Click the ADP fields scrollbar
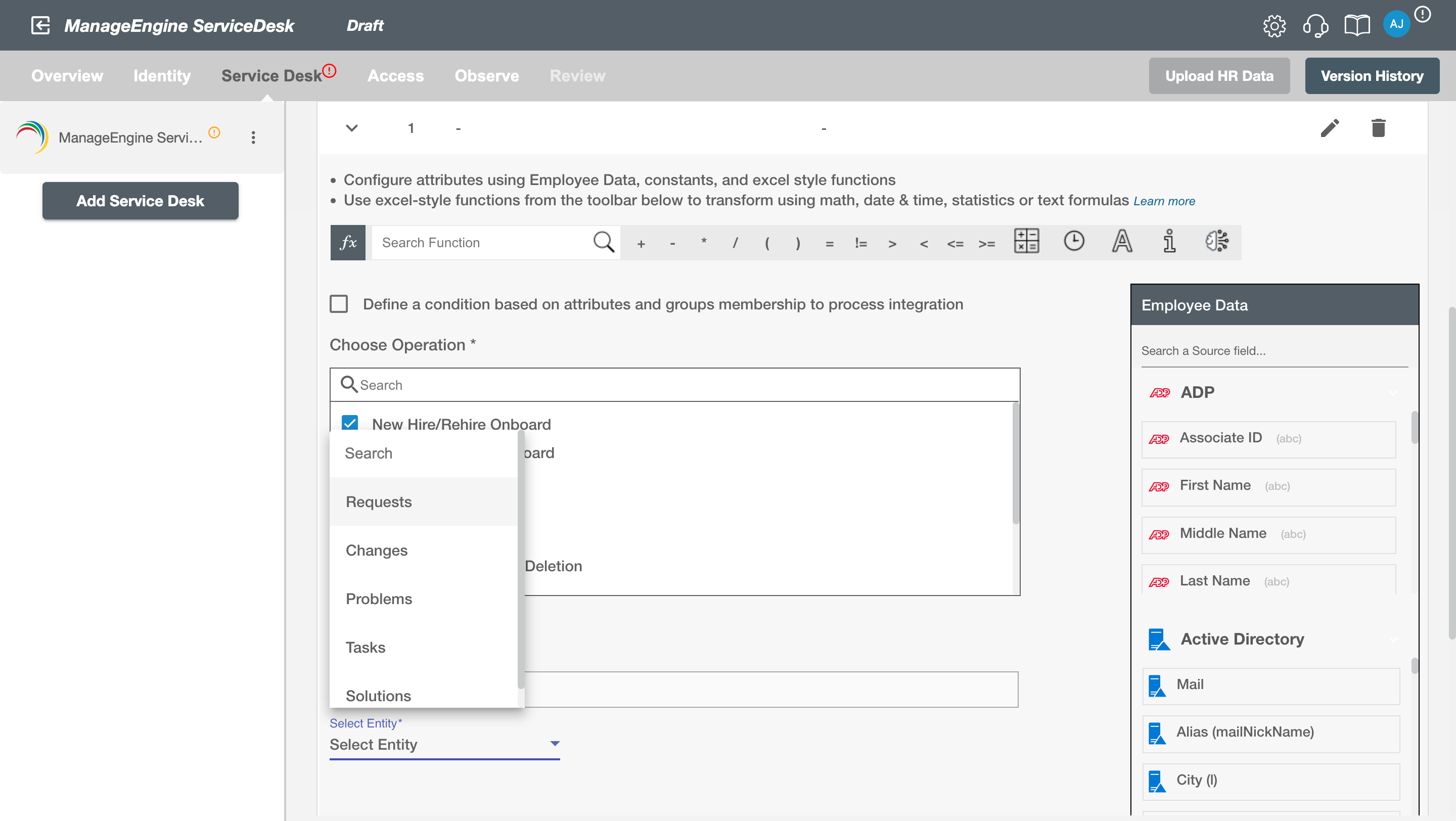Viewport: 1456px width, 821px height. coord(1415,428)
